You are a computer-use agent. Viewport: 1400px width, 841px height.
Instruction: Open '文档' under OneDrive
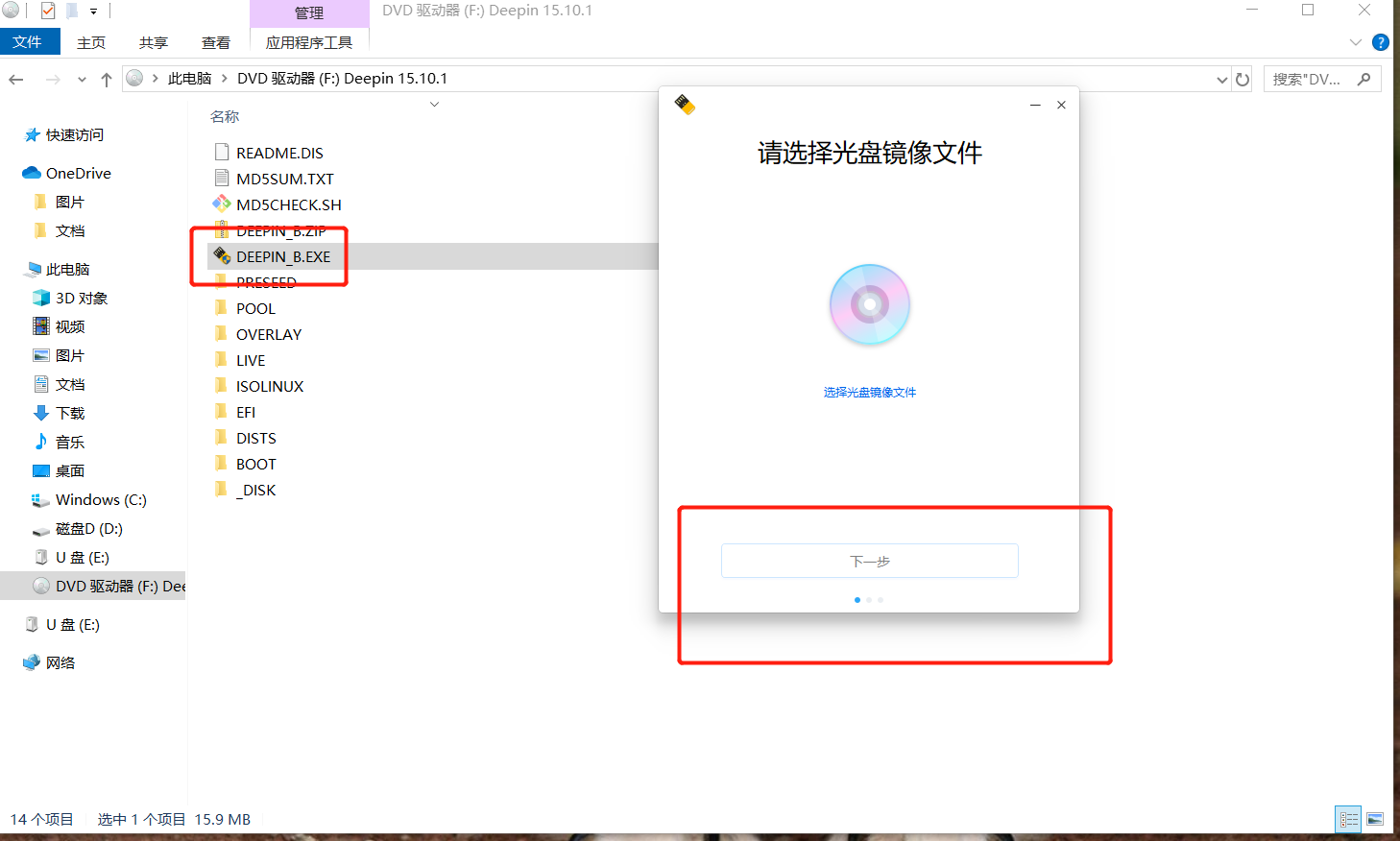pyautogui.click(x=70, y=230)
